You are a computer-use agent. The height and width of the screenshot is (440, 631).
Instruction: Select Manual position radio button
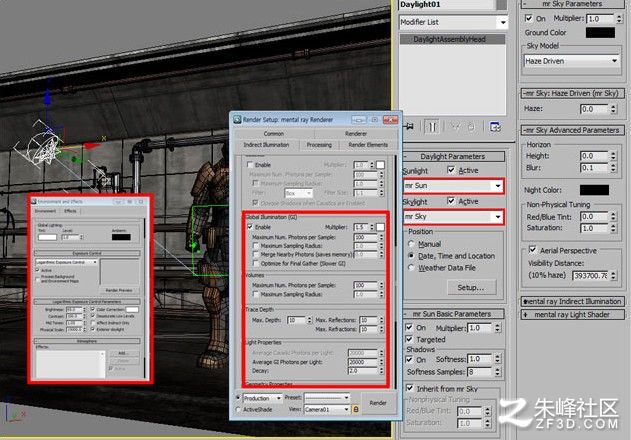[411, 244]
